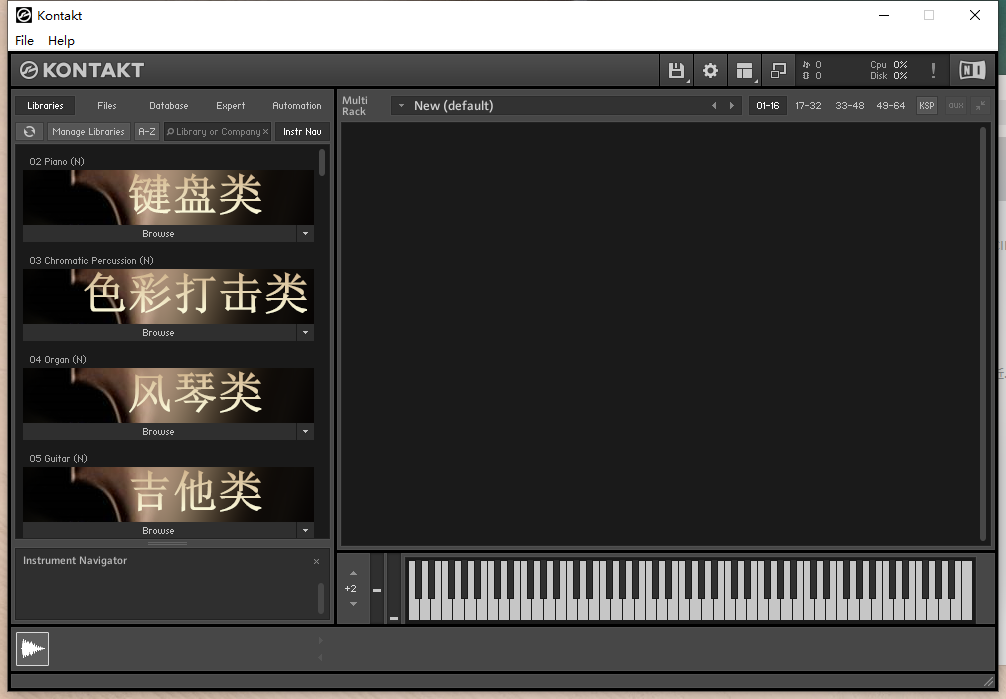Browse the 02 Piano library
Viewport: 1006px width, 699px height.
point(159,234)
